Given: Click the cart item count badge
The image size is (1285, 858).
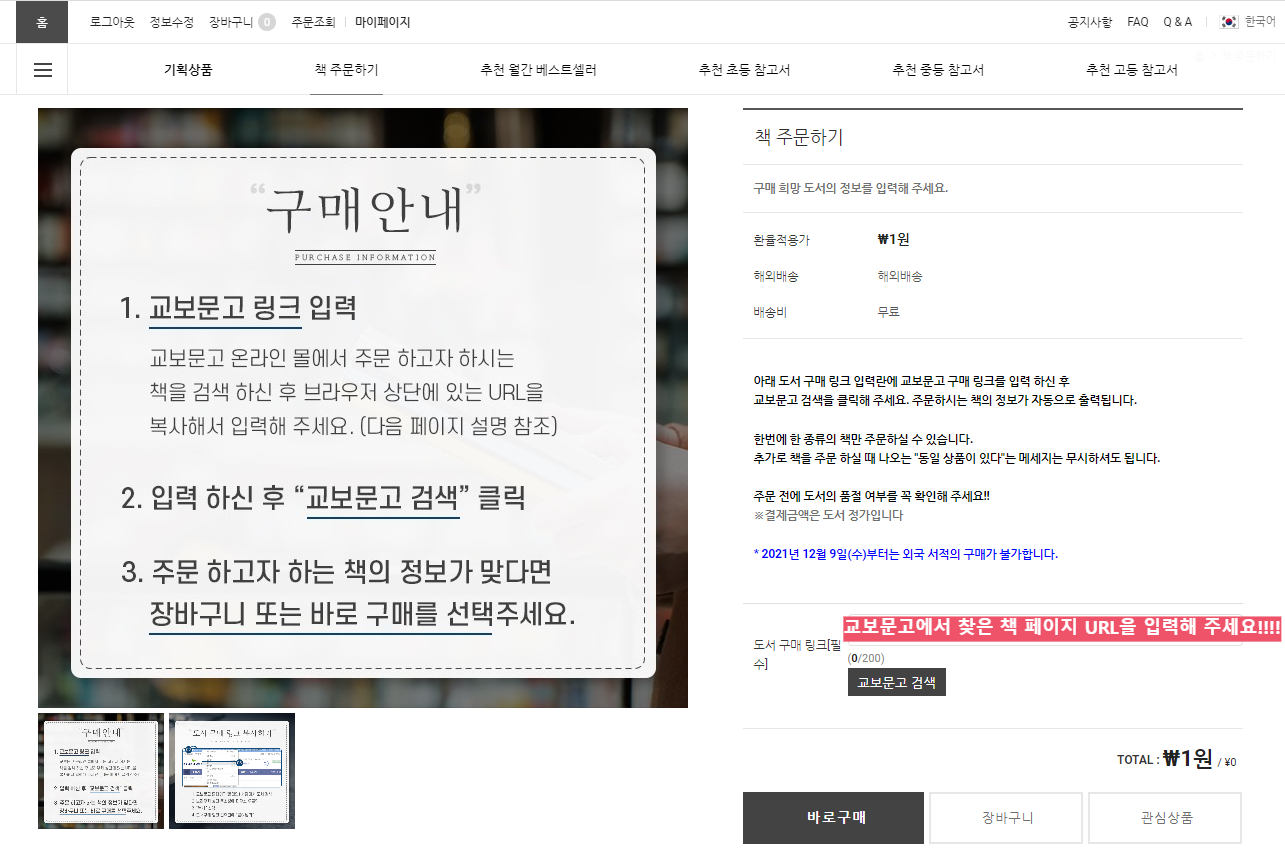Looking at the screenshot, I should click(x=267, y=22).
